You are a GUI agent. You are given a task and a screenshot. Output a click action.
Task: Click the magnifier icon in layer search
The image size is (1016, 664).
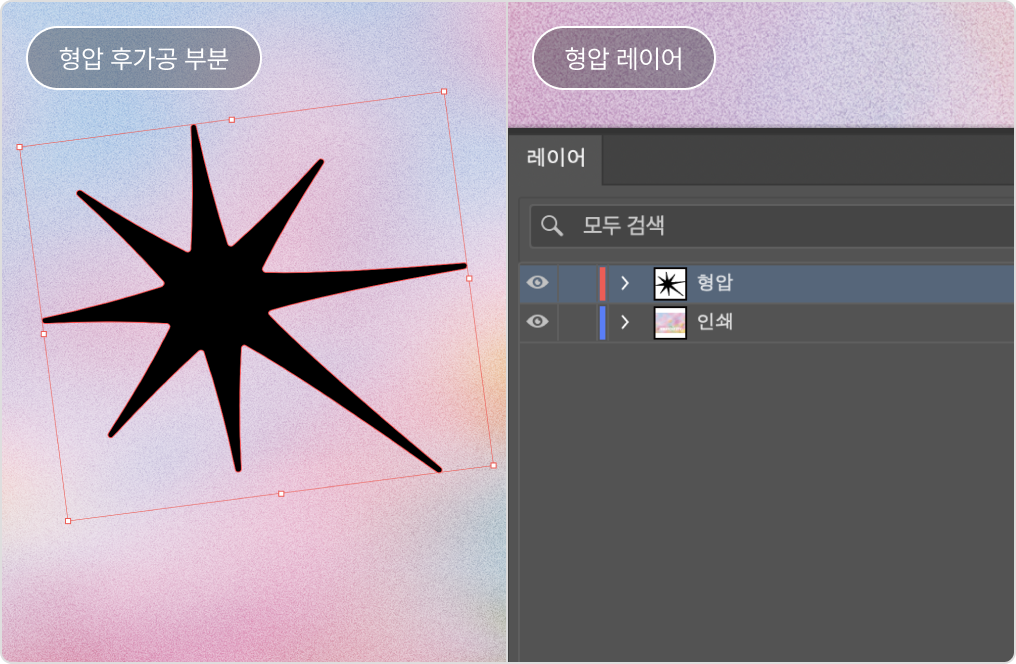551,226
